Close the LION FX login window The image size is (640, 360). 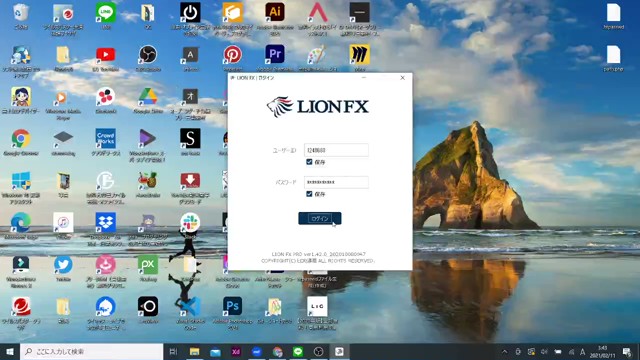pos(402,78)
